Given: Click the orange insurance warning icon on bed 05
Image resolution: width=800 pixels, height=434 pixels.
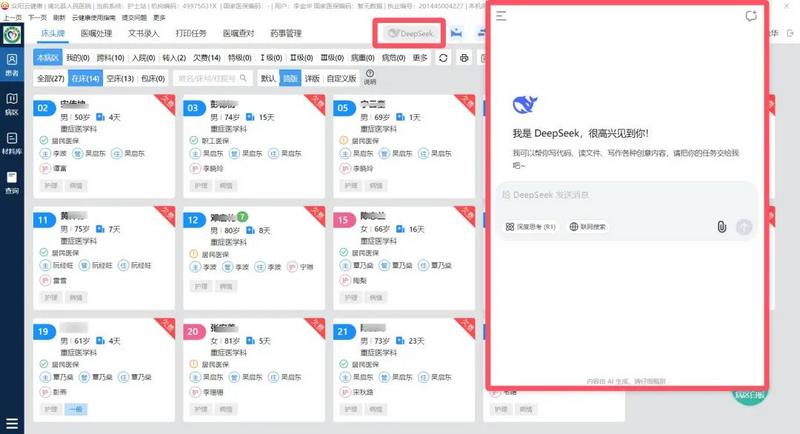Looking at the screenshot, I should click(x=344, y=140).
